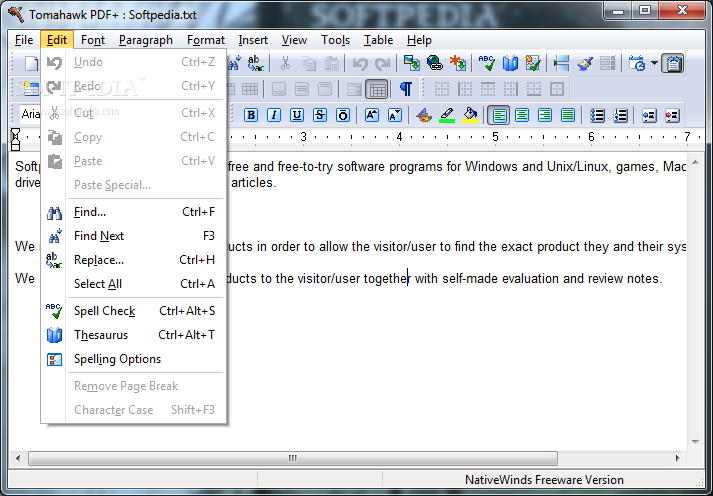
Task: Toggle Bold formatting
Action: pos(251,115)
